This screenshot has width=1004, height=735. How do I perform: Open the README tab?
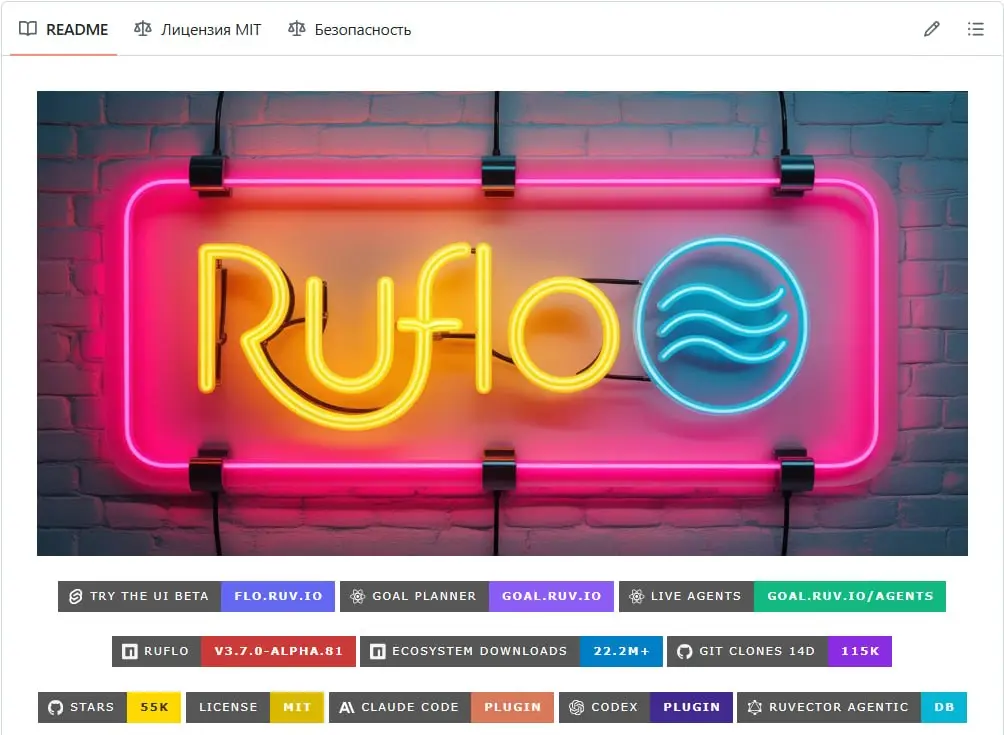coord(63,29)
